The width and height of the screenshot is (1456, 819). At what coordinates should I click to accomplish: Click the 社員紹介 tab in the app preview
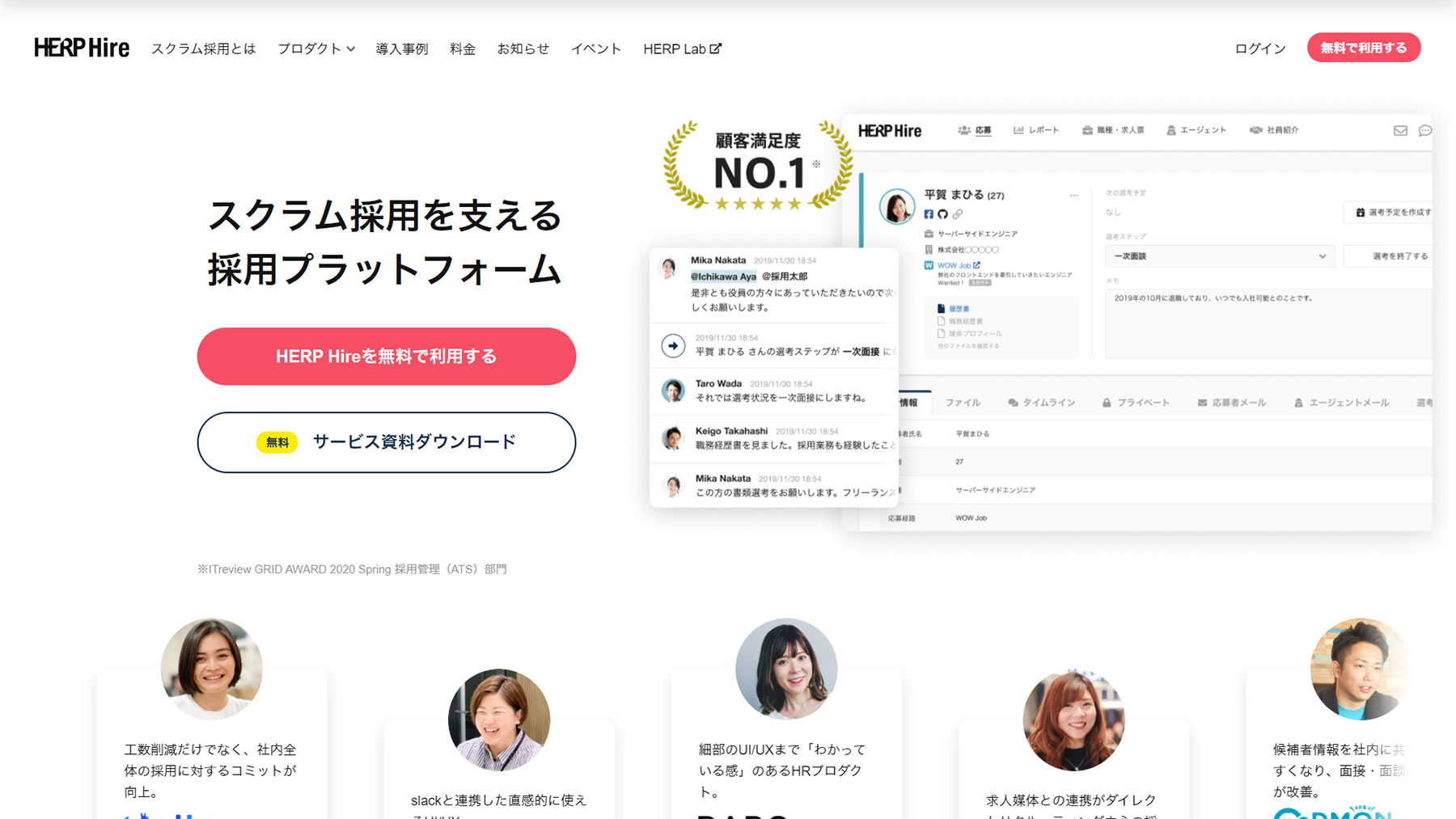1274,130
